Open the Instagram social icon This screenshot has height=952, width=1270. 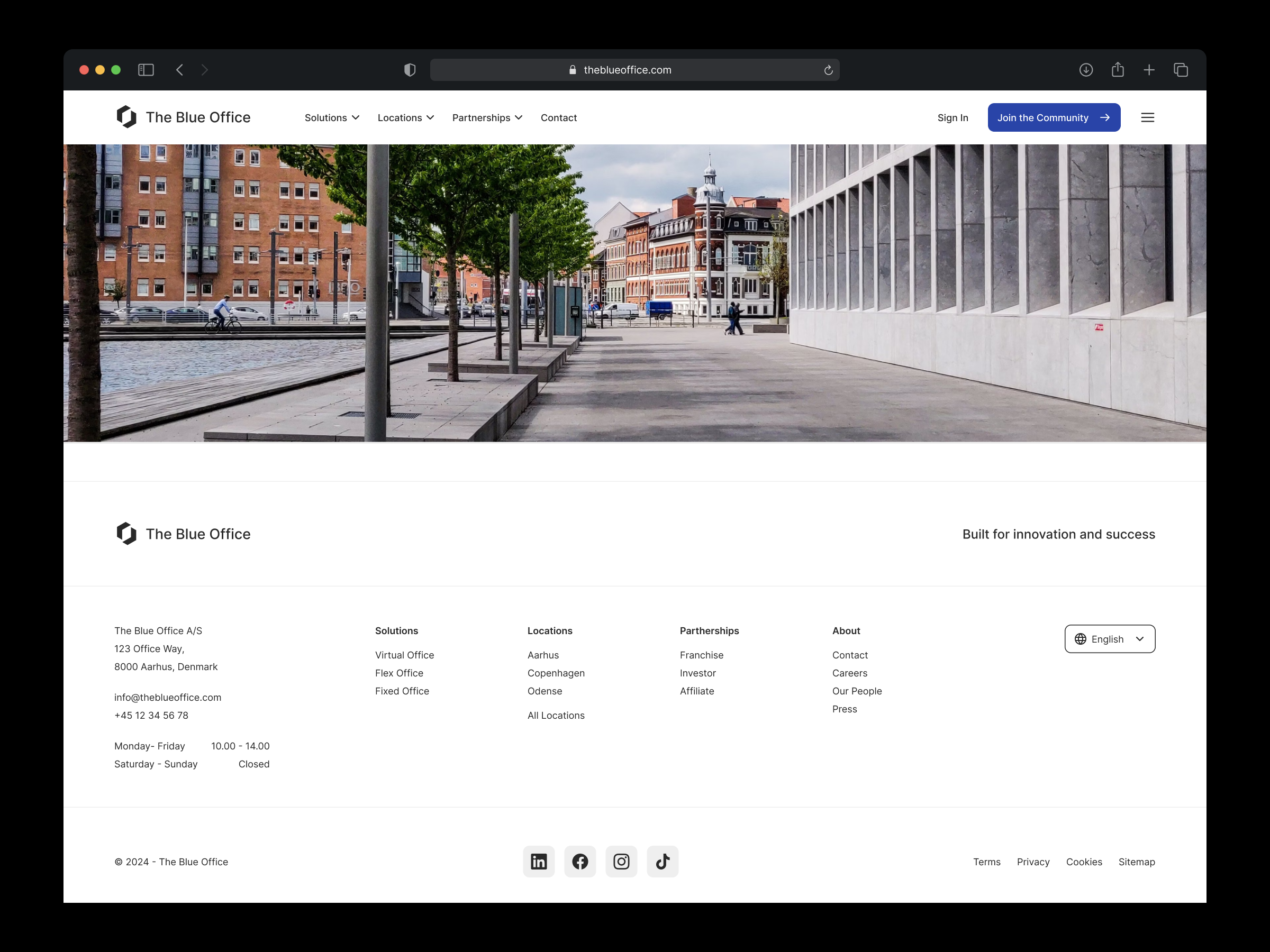621,862
